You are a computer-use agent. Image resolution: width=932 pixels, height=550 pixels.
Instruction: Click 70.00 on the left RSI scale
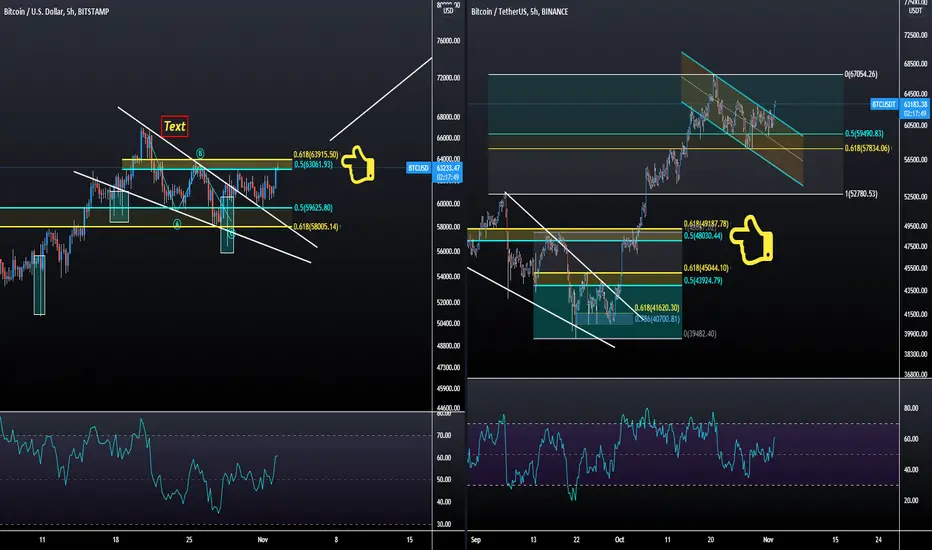pyautogui.click(x=444, y=435)
